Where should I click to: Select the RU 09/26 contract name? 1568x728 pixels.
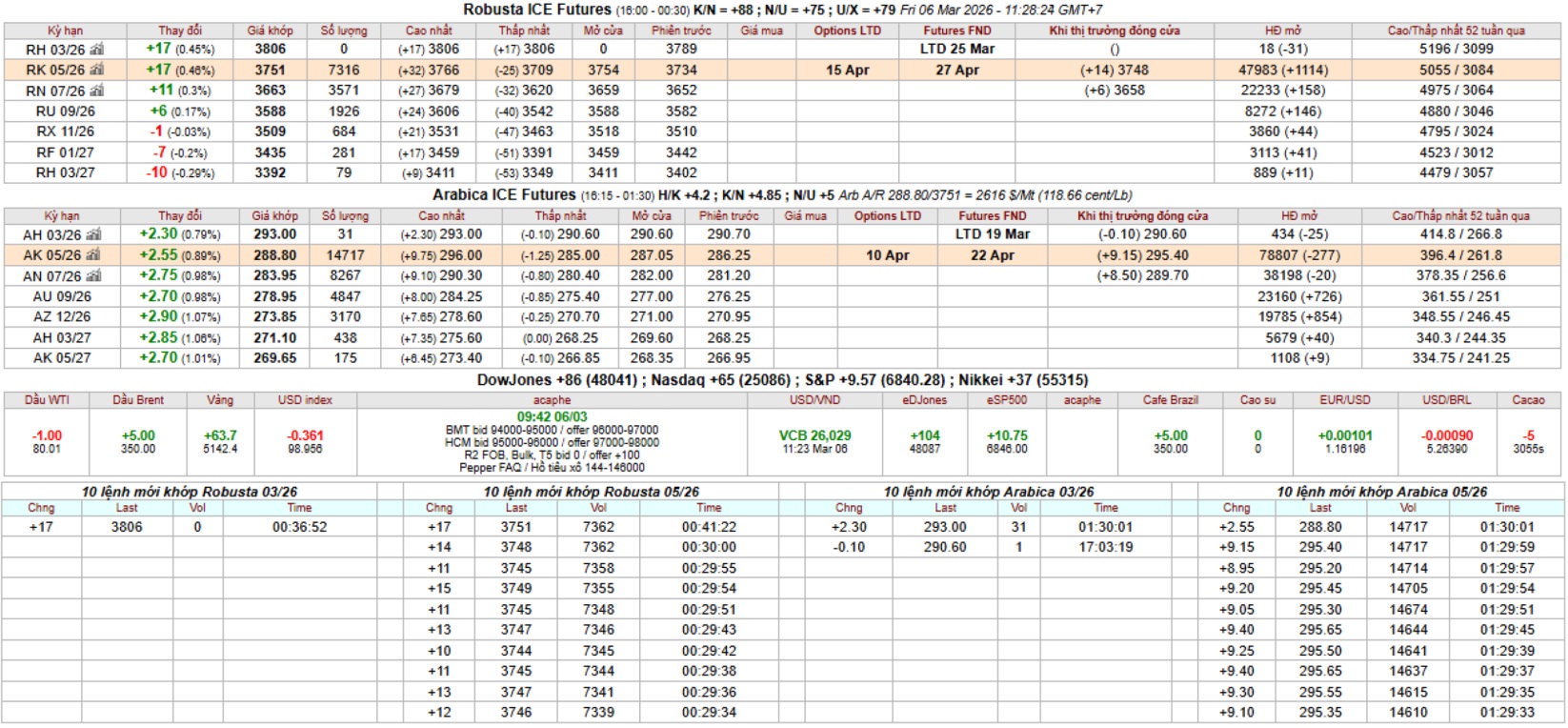pyautogui.click(x=65, y=111)
